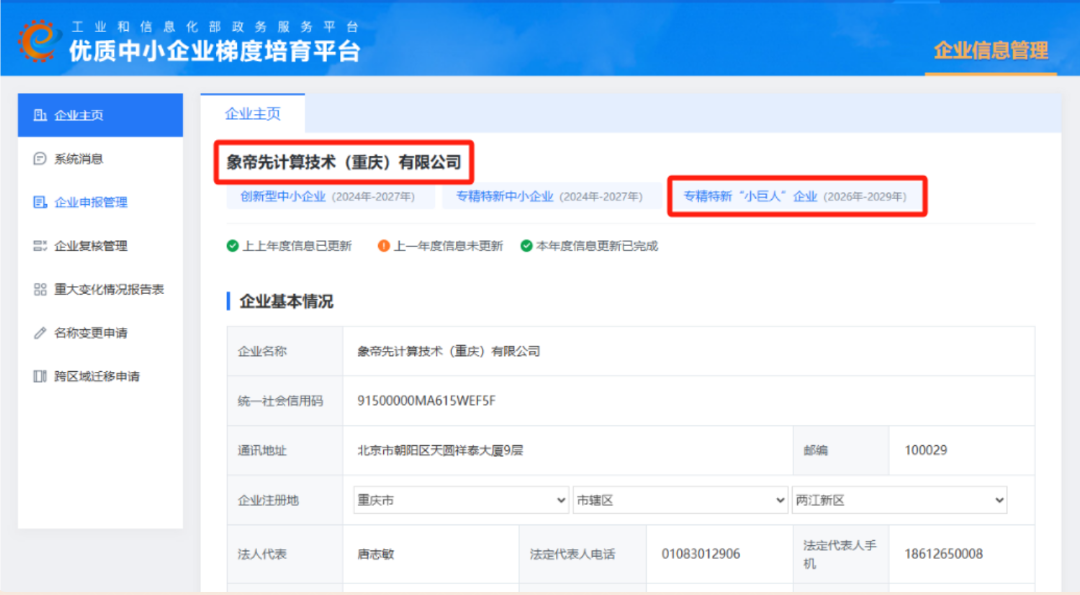The image size is (1080, 595).
Task: Click the 法定代表人电话 label cell
Action: [583, 554]
